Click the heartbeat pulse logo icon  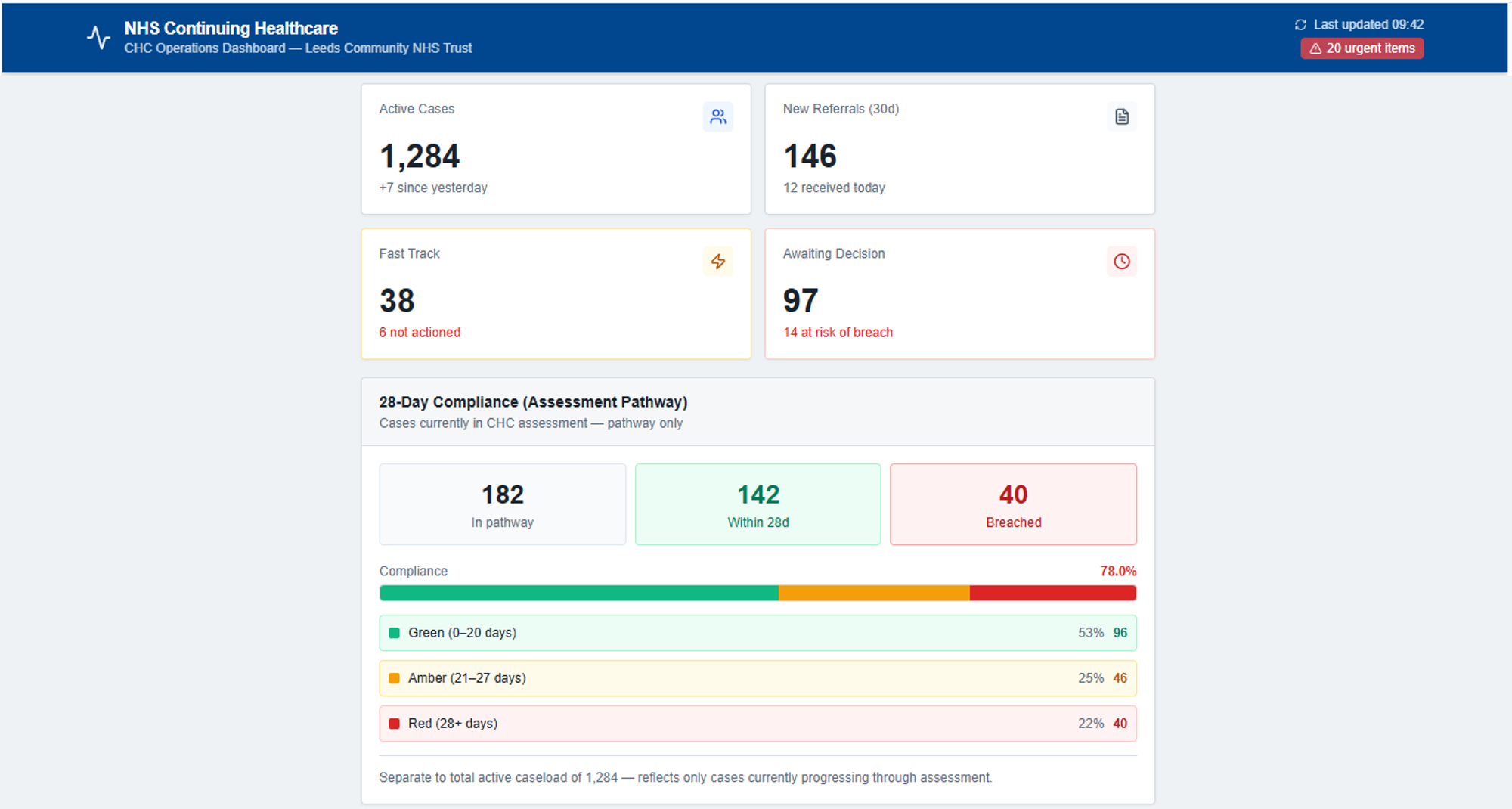98,37
